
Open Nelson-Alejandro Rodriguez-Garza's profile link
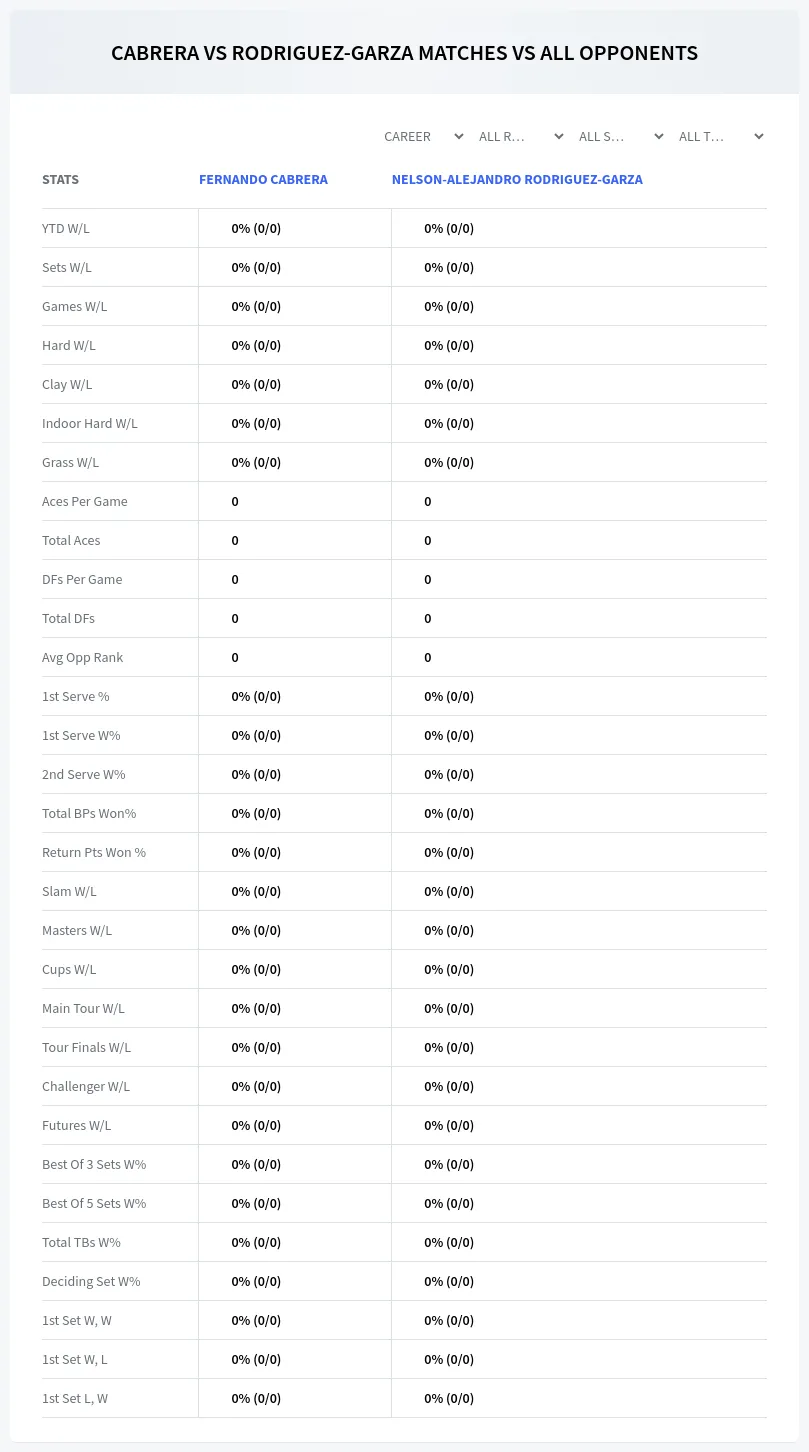pyautogui.click(x=517, y=180)
